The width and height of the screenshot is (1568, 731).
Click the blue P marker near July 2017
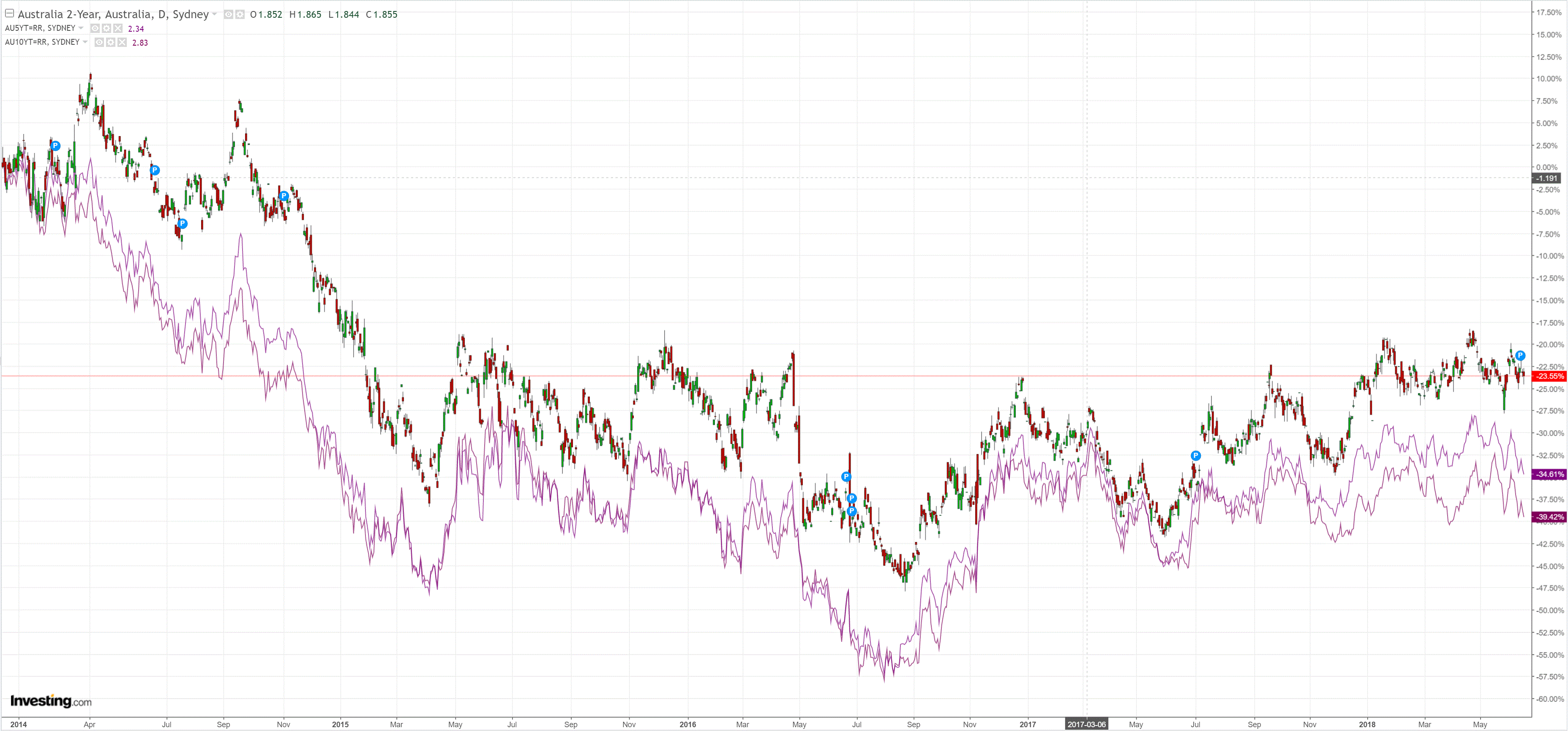coord(1195,455)
